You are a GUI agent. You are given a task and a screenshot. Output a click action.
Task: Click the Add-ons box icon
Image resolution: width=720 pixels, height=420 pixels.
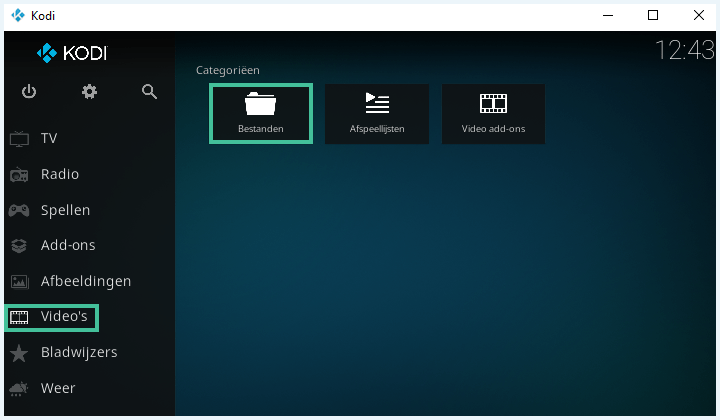(19, 246)
